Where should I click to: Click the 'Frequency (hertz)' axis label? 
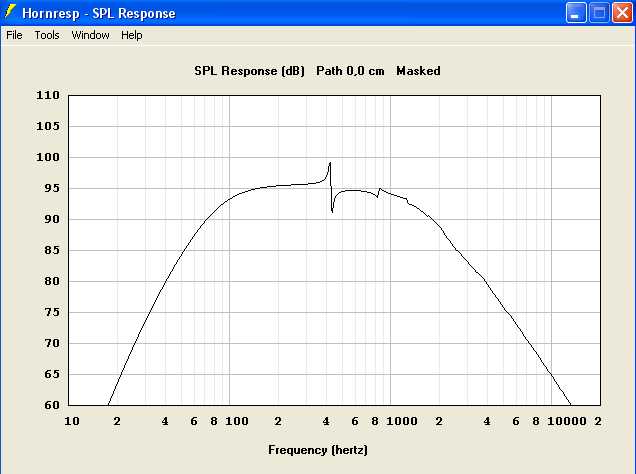tap(318, 450)
